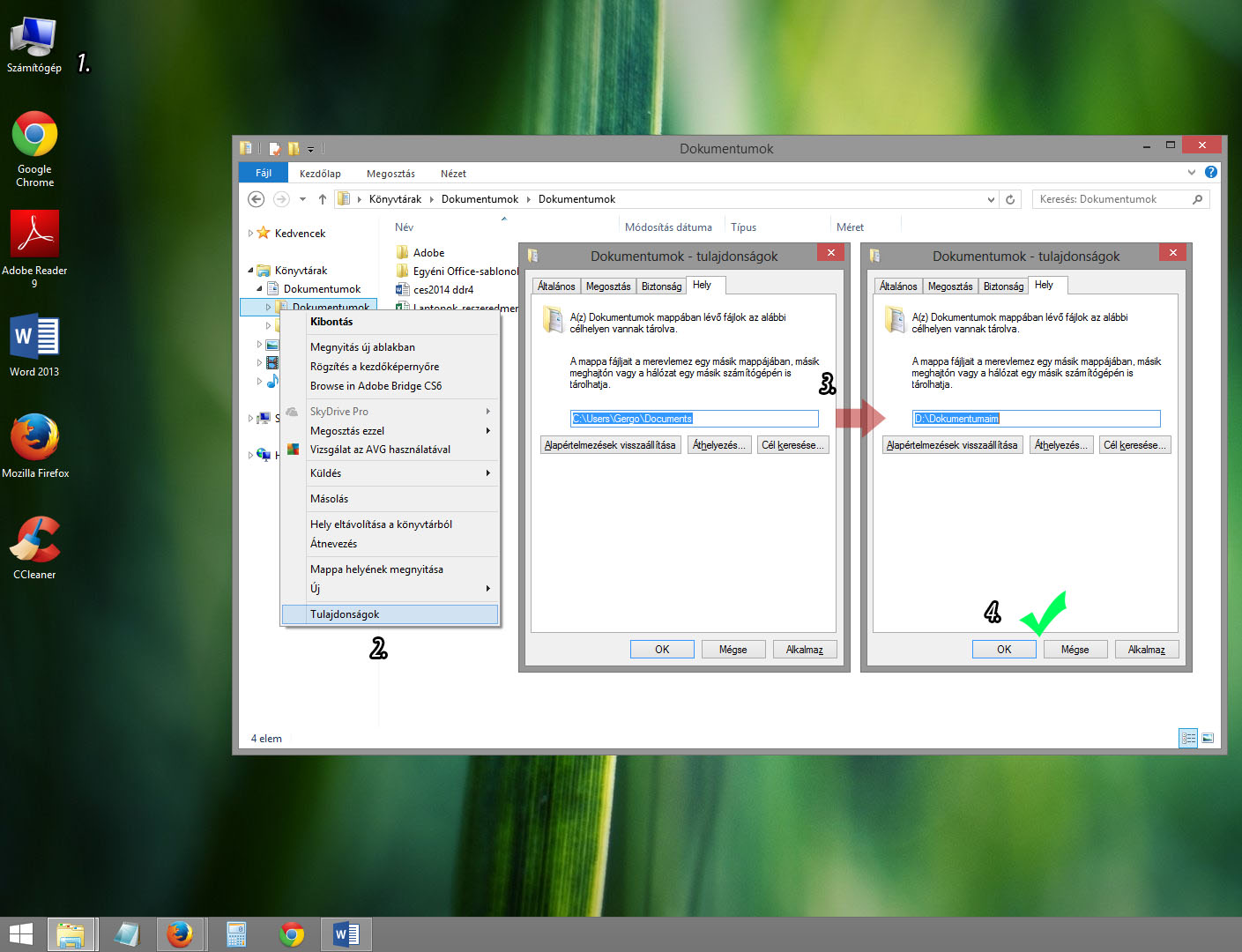1242x952 pixels.
Task: Click the D:\Dokumentumaim path field
Action: [1036, 419]
